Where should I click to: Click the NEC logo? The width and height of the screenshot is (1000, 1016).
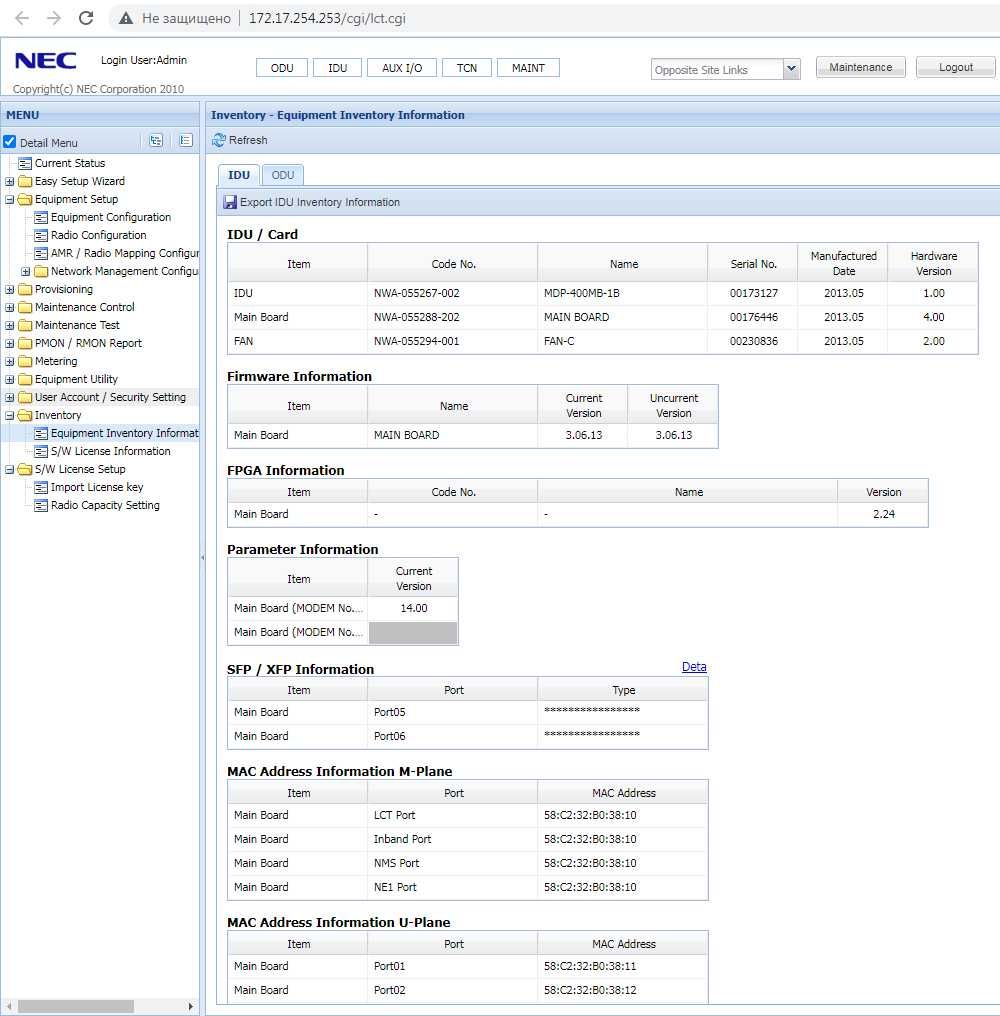[x=45, y=61]
